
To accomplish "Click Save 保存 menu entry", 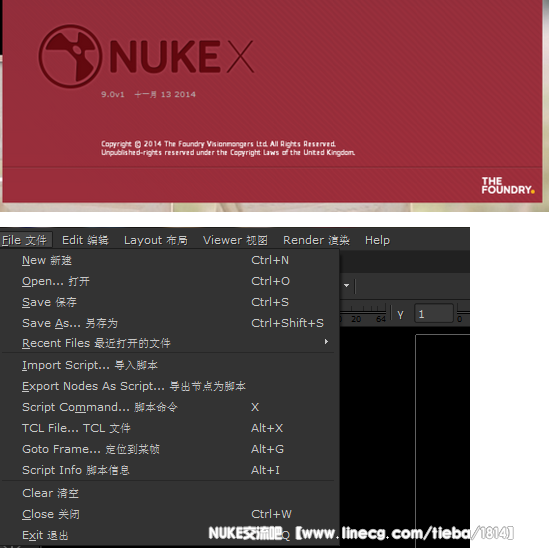I will pos(168,302).
